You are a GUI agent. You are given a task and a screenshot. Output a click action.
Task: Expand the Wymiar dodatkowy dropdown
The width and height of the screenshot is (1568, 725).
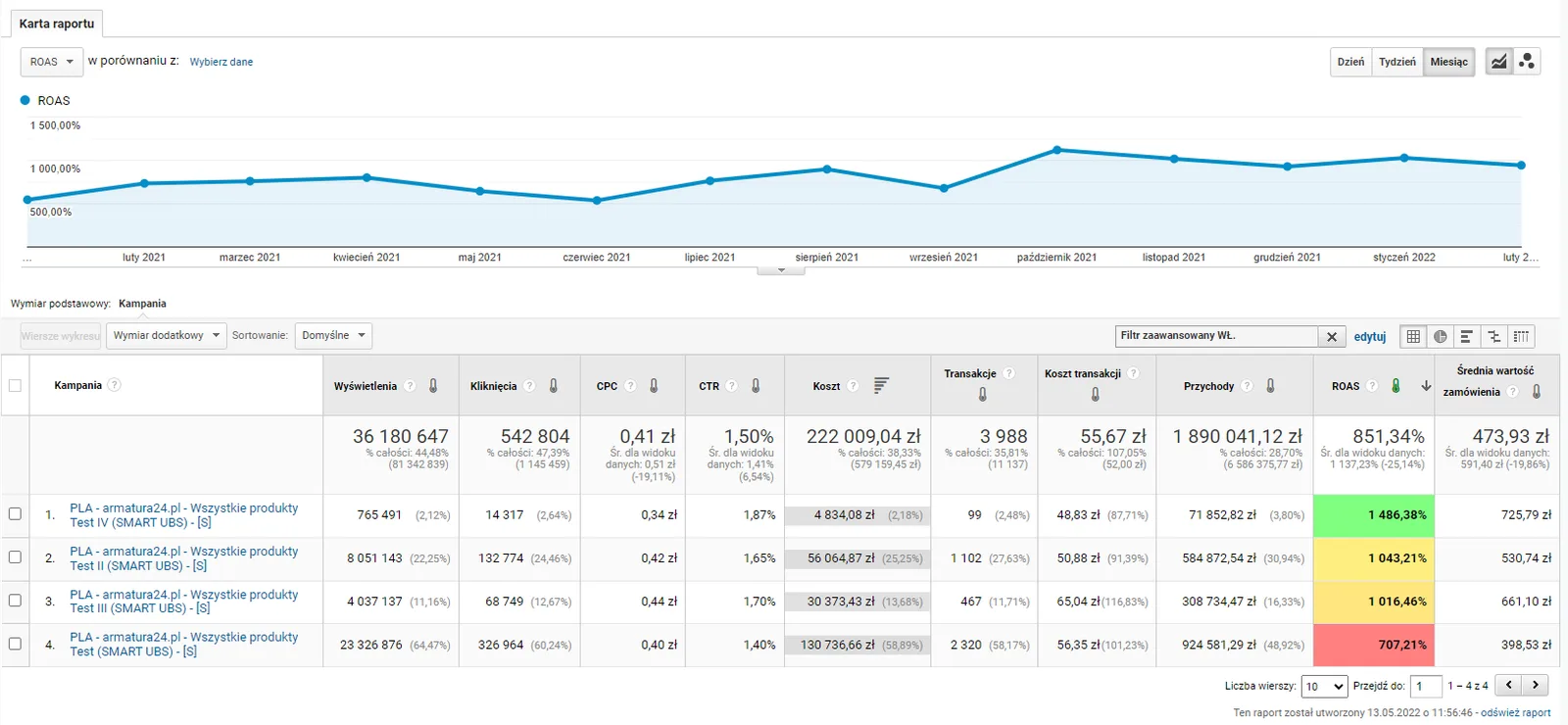pos(167,336)
